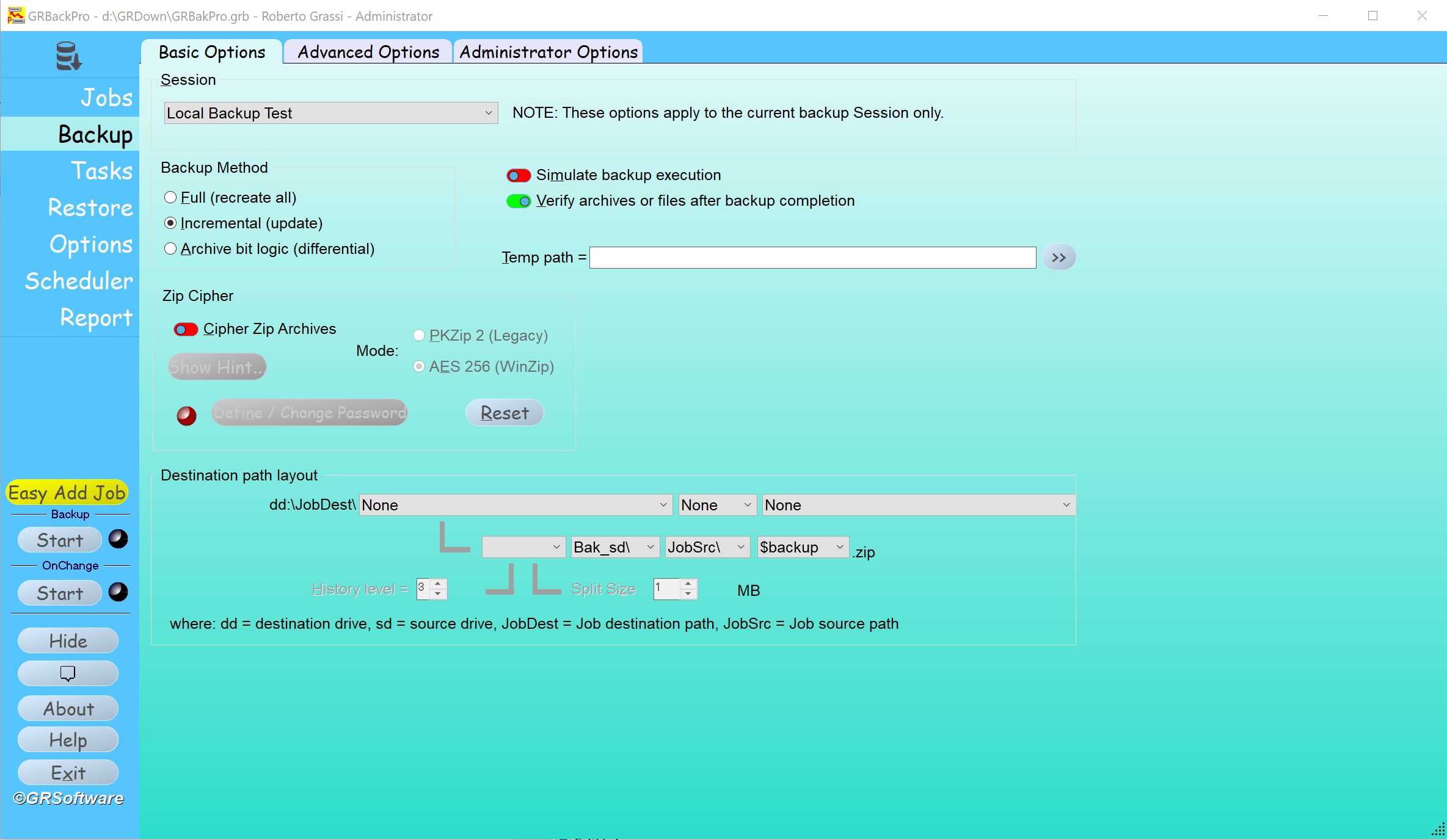Click the speech bubble icon button
This screenshot has height=840, width=1447.
click(x=68, y=673)
